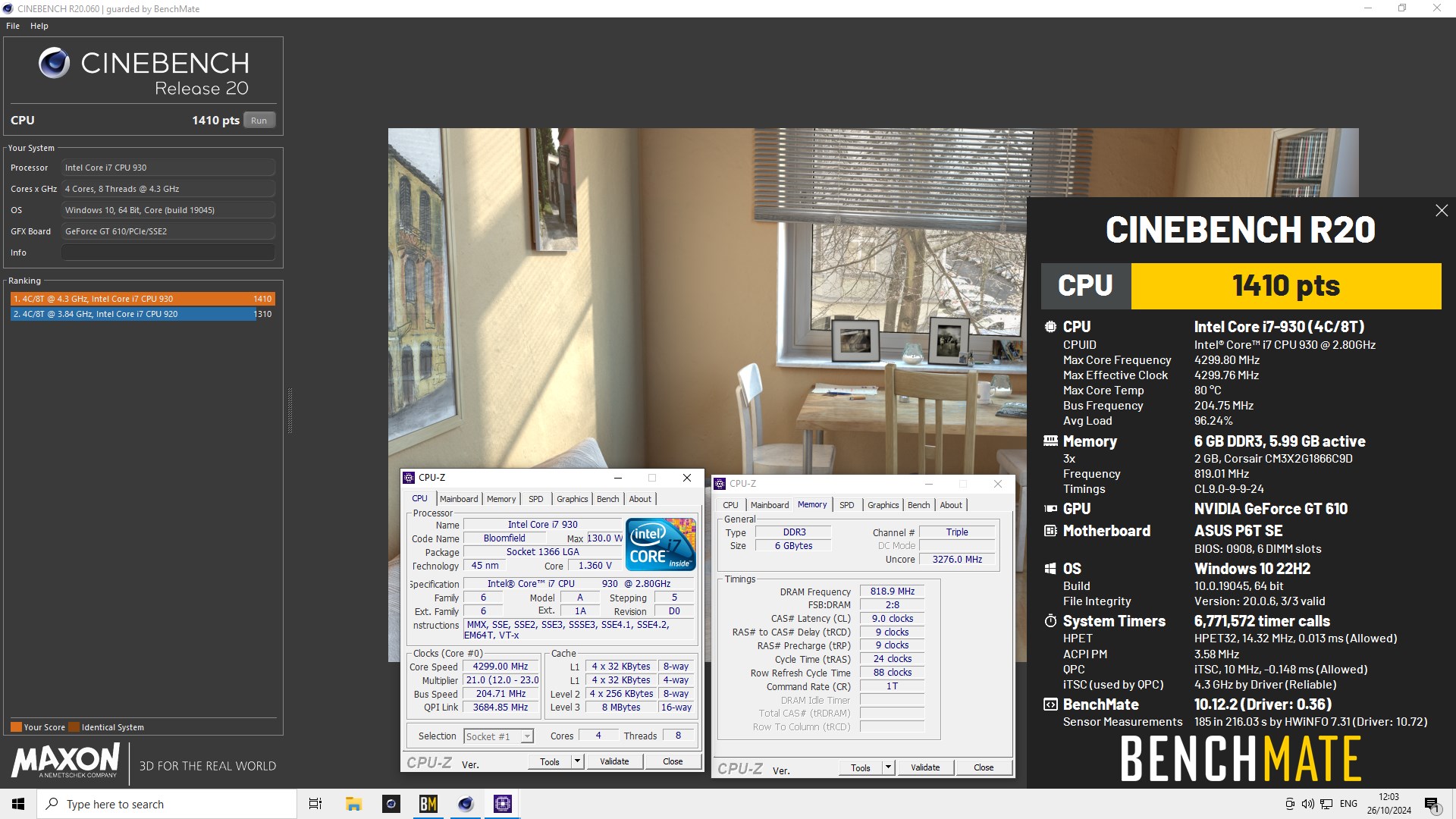Click the 1410 pts yellow score banner

[x=1286, y=286]
